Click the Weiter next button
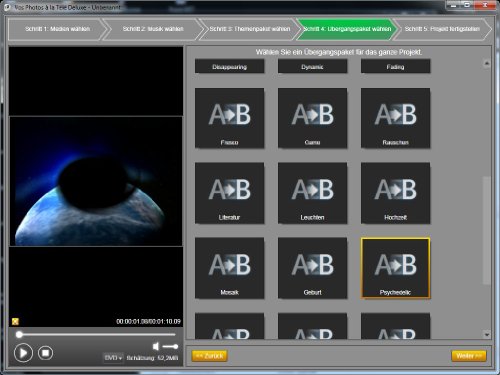 coord(469,356)
